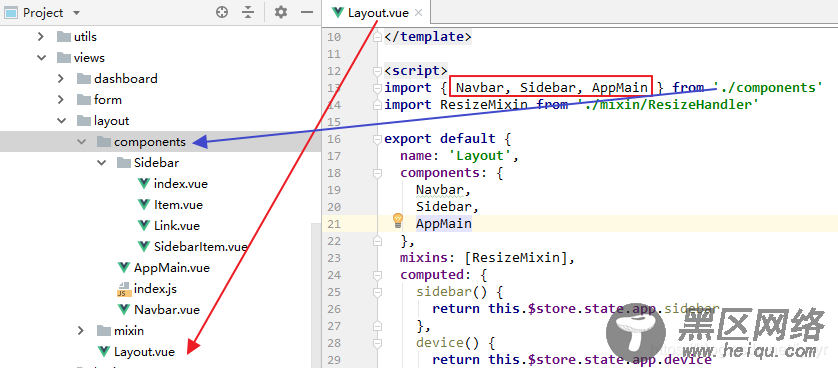Screen dimensions: 838x368
Task: Hide the Project panel with minimize dash icon
Action: (307, 12)
